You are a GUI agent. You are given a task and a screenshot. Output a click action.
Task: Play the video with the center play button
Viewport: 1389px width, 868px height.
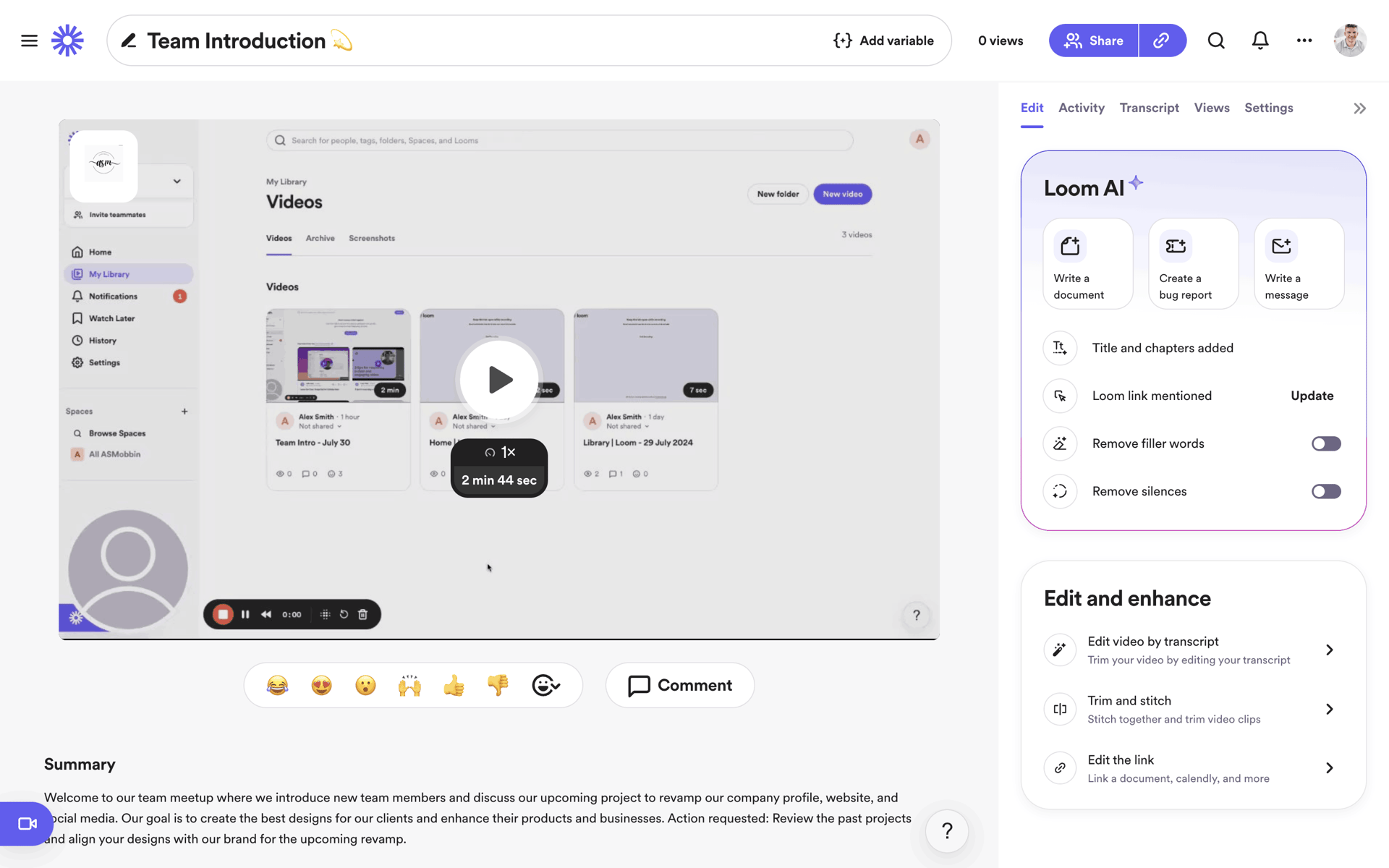coord(499,380)
